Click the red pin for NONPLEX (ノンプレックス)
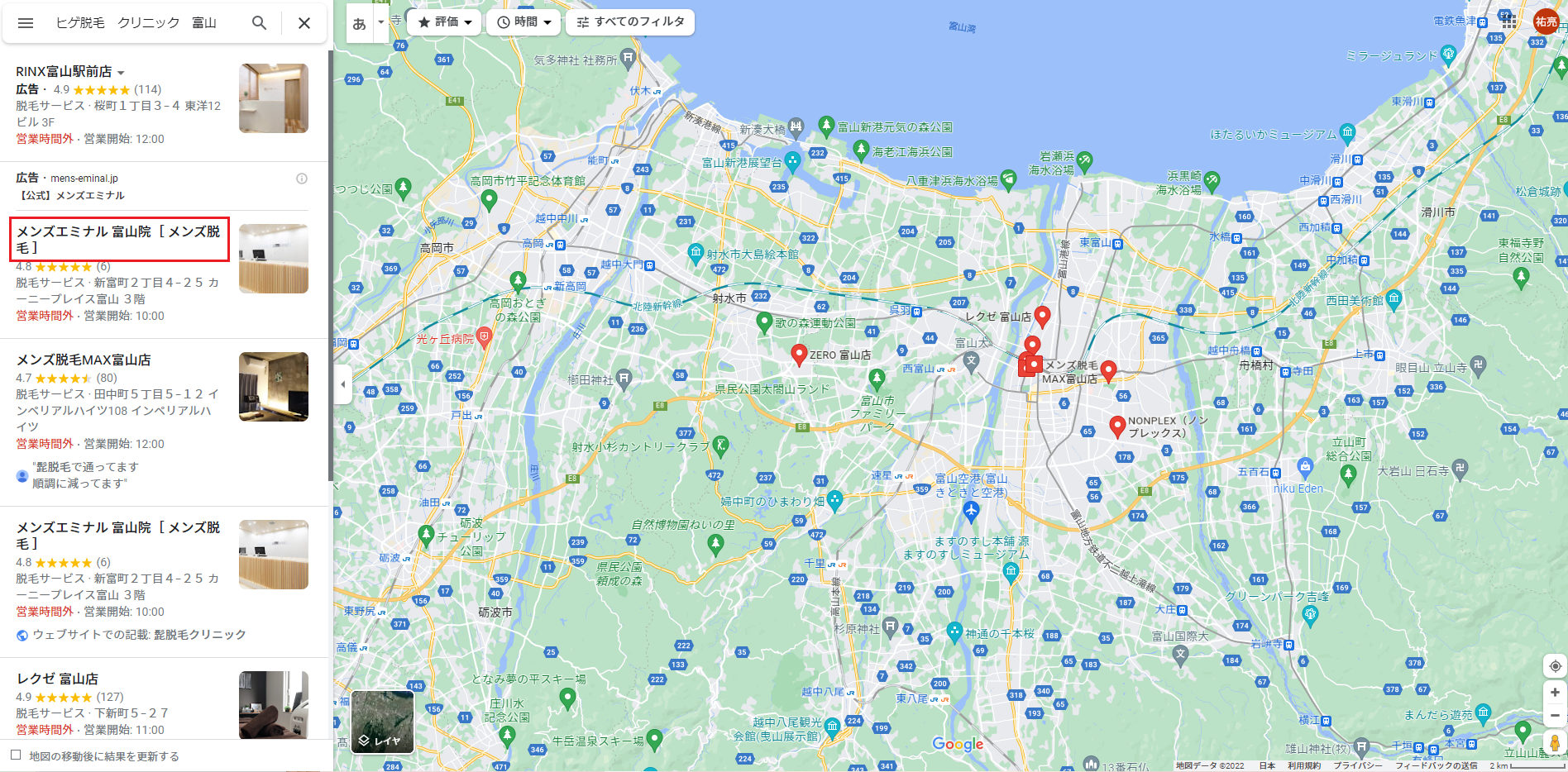This screenshot has width=1568, height=772. pos(1117,426)
